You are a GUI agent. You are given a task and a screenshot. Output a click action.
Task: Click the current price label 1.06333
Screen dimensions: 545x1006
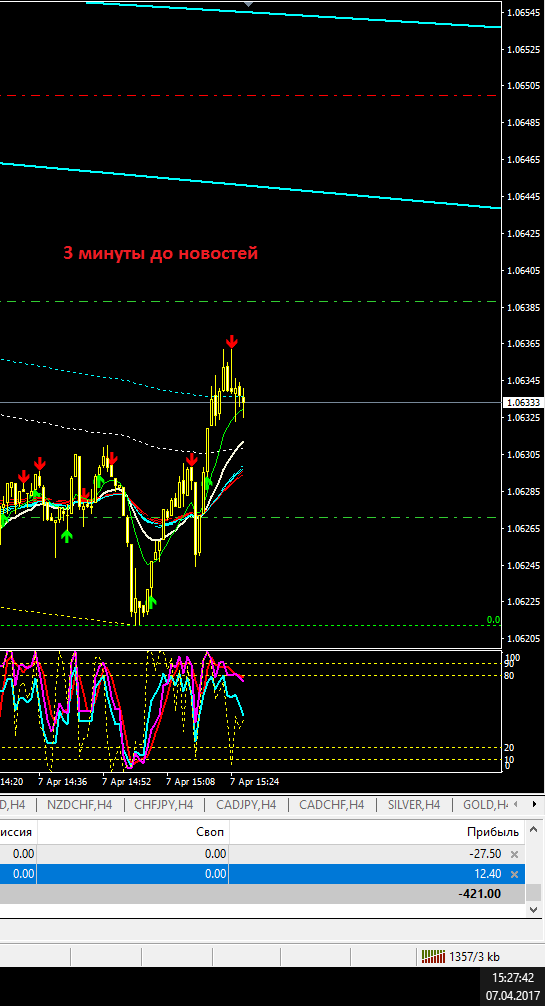click(524, 403)
